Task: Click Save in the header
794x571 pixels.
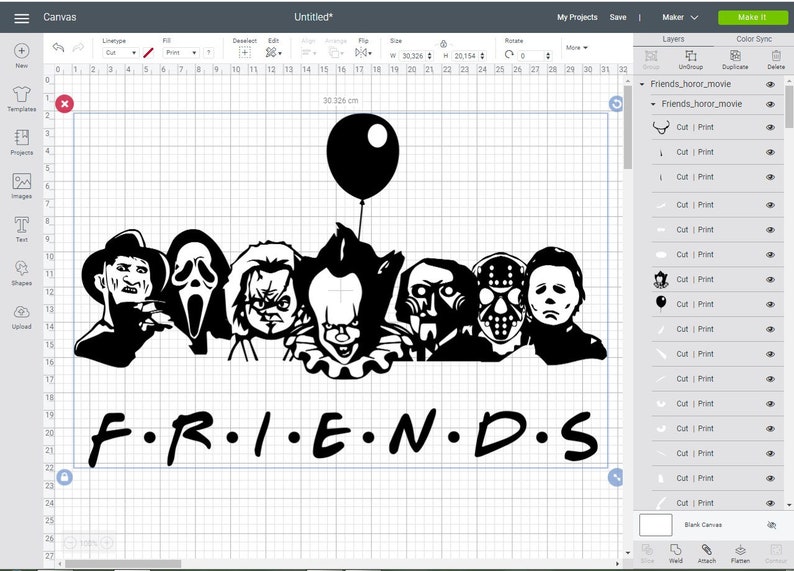Action: point(618,17)
